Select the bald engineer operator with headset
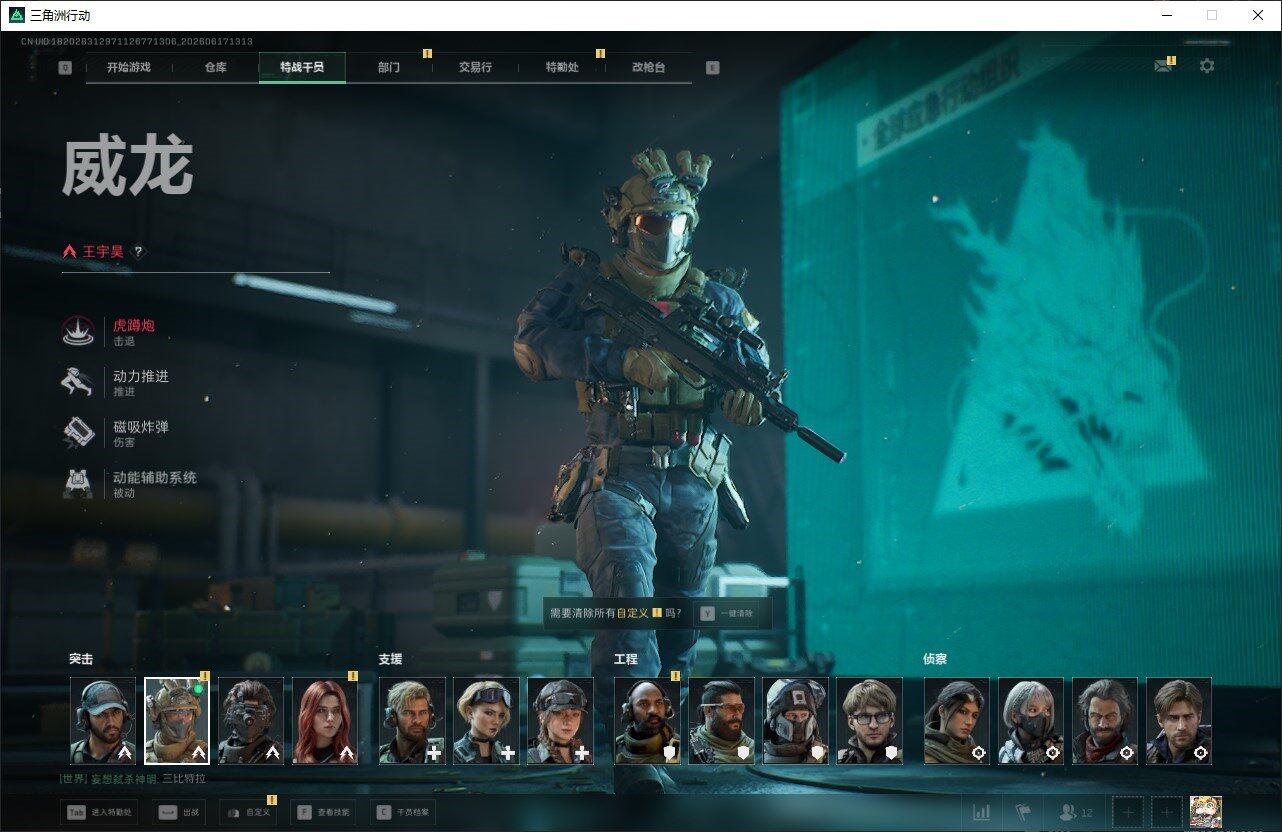The width and height of the screenshot is (1282, 832). tap(647, 721)
